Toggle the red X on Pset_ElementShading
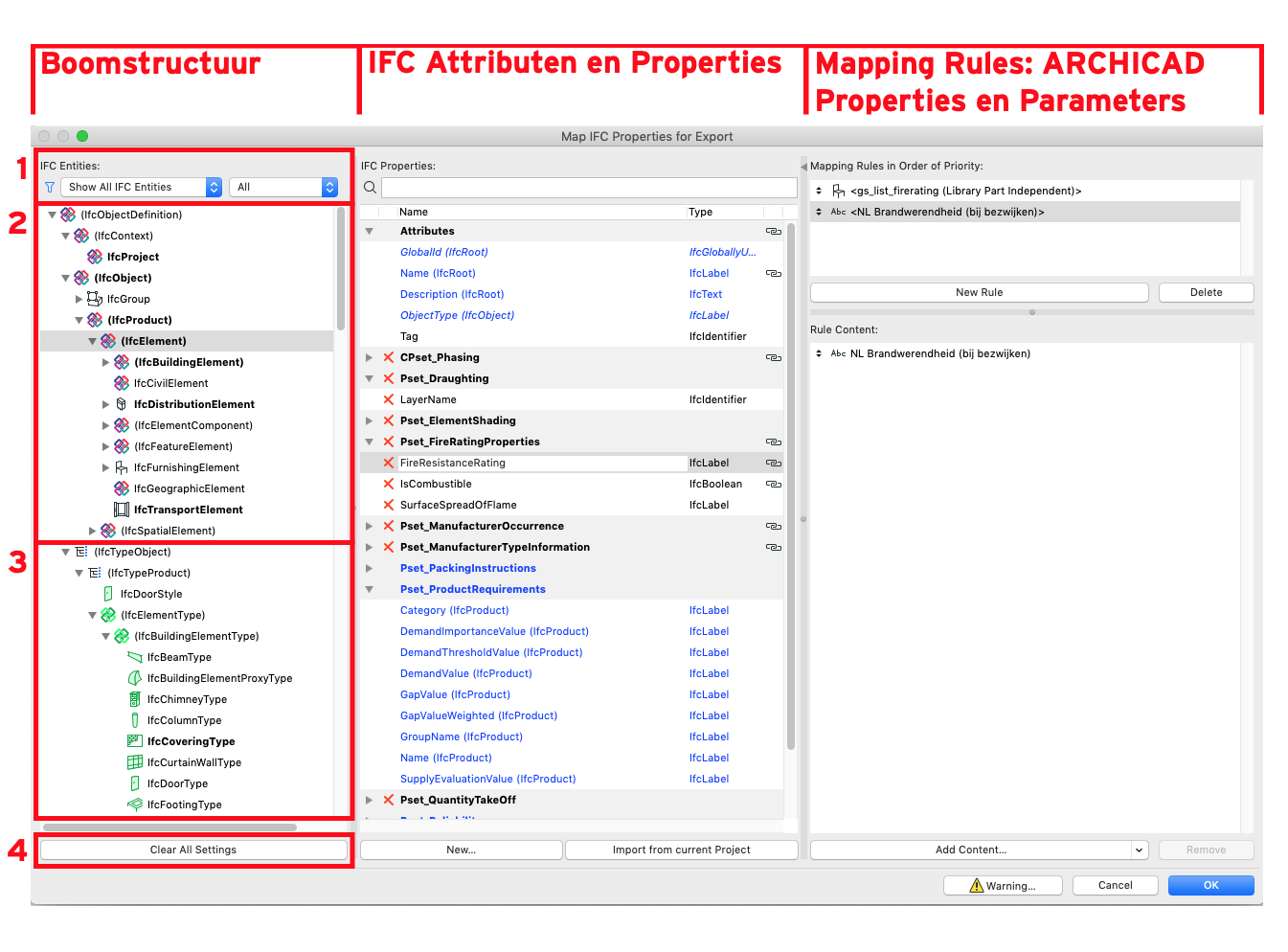 pyautogui.click(x=389, y=420)
